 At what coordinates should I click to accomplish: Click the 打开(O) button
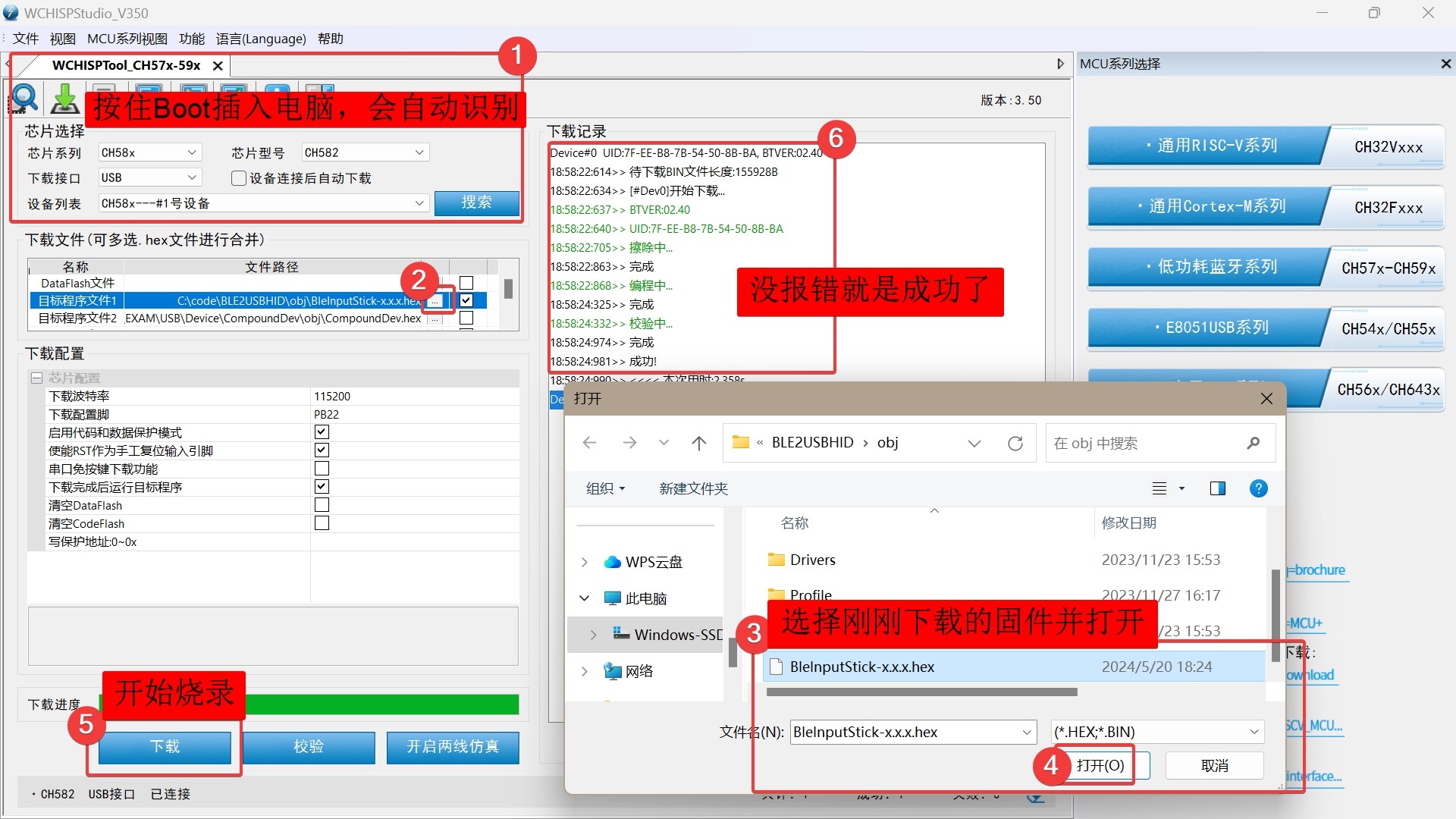(x=1100, y=766)
